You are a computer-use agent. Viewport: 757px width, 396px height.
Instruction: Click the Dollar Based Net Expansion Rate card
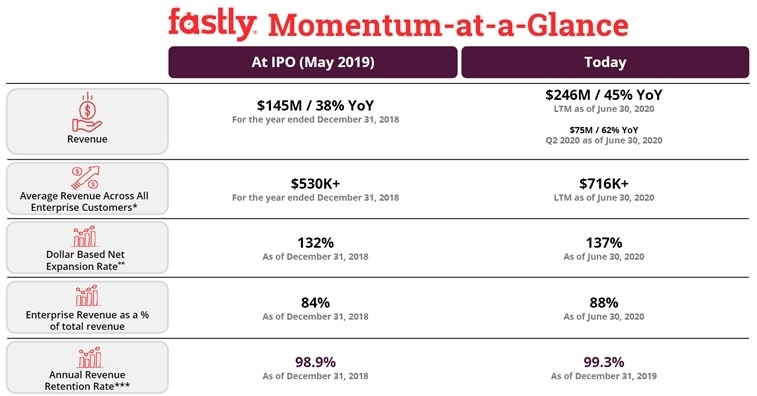(x=87, y=248)
